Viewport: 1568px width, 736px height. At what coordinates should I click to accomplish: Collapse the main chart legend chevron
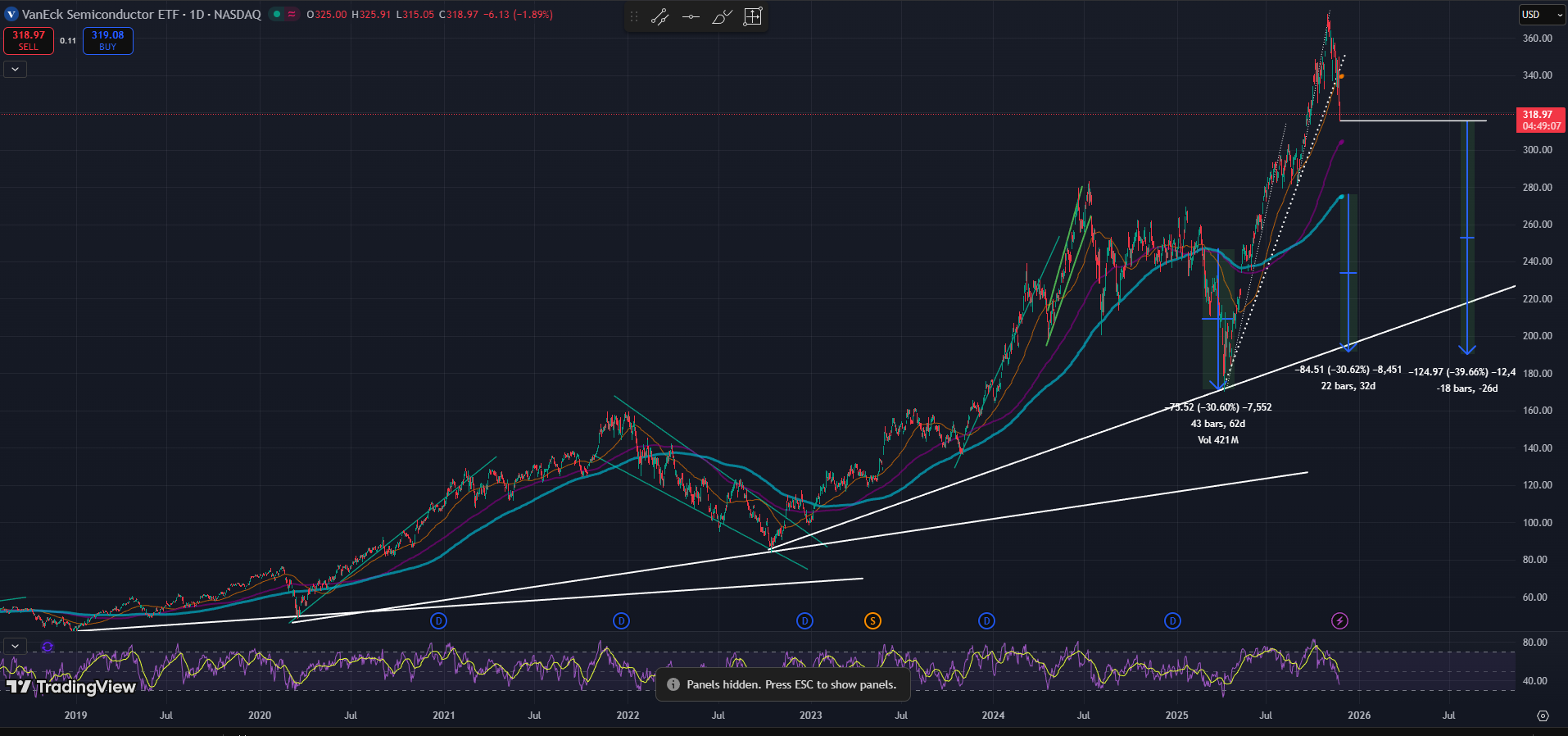coord(16,70)
